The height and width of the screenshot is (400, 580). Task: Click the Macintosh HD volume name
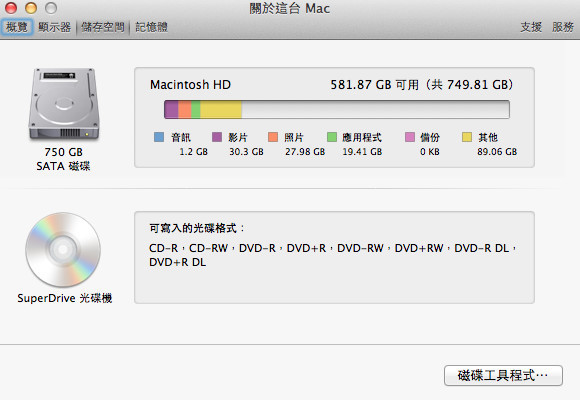[190, 85]
